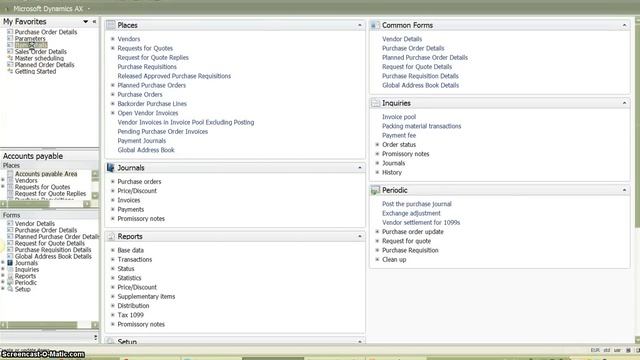
Task: Click the Common Forms section icon
Action: click(375, 25)
